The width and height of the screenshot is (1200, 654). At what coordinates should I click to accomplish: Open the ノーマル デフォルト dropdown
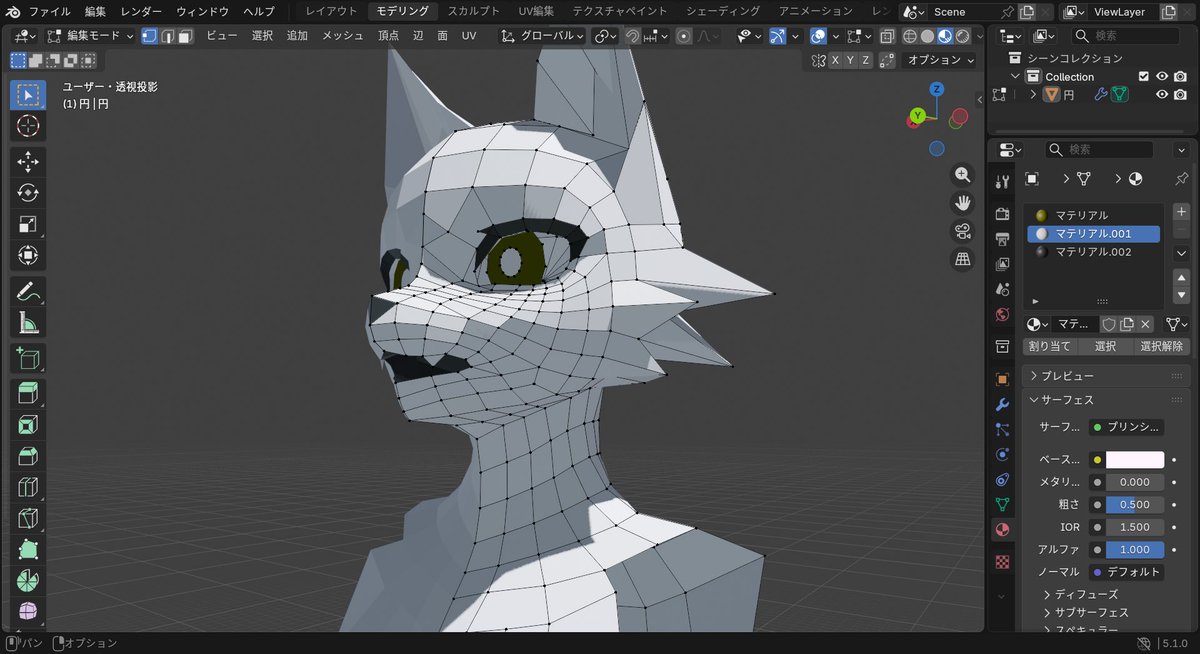(1126, 572)
